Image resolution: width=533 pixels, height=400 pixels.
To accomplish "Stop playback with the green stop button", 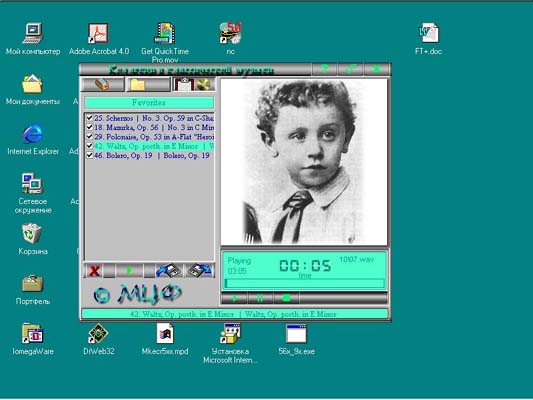I will 286,298.
